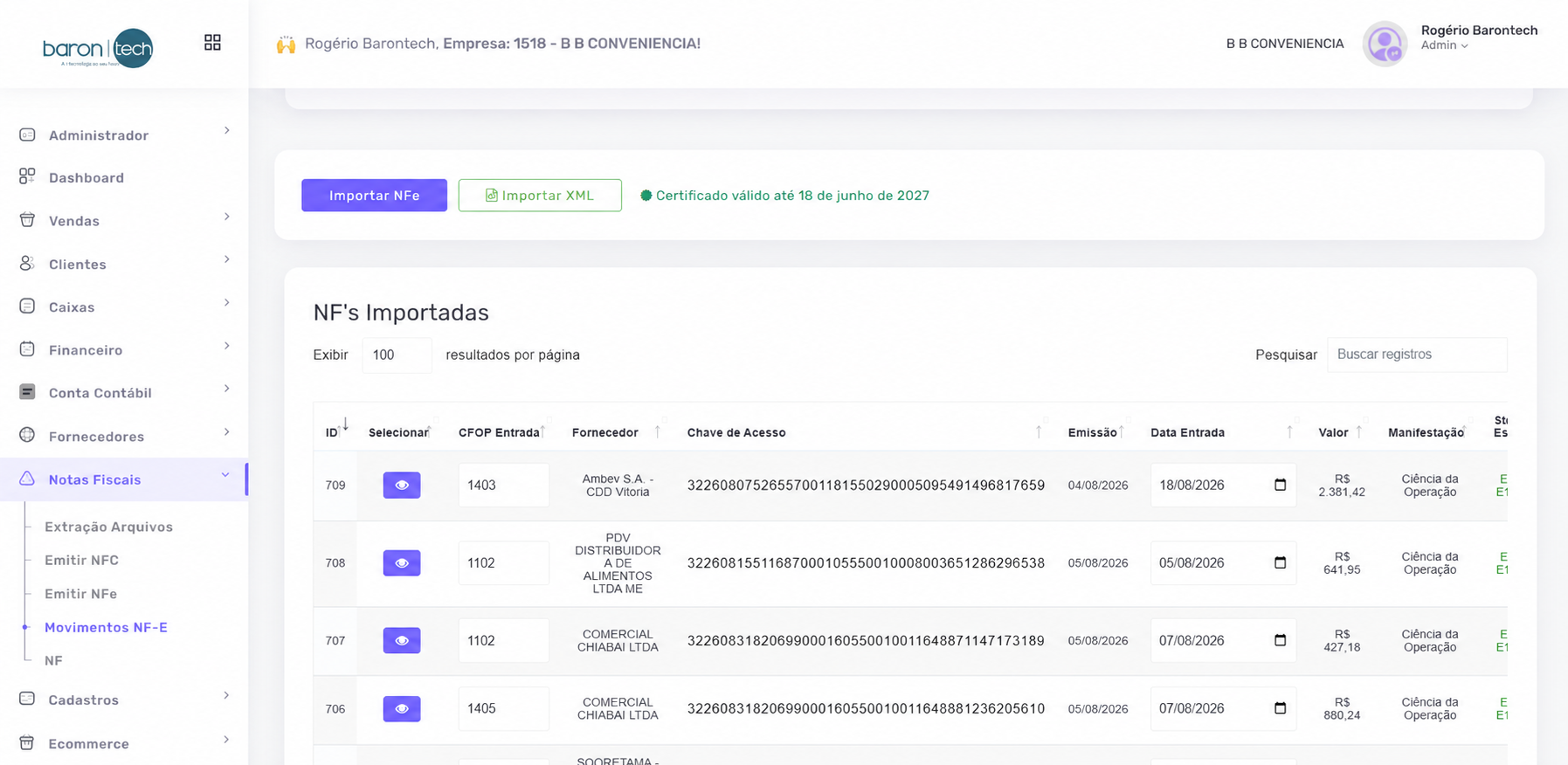1568x765 pixels.
Task: Click the Ecommerce basket icon
Action: (x=27, y=743)
